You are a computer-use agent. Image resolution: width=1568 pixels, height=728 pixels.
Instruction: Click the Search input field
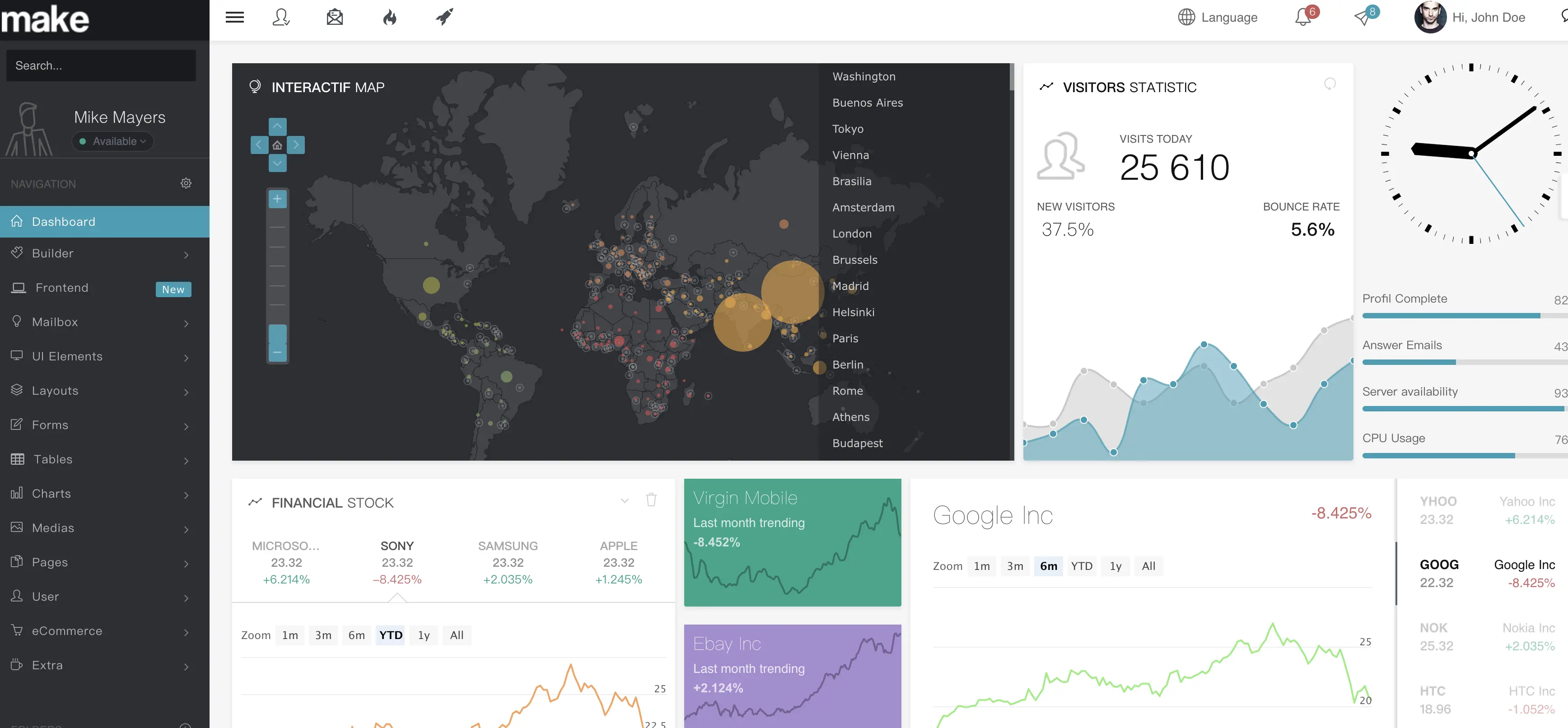pyautogui.click(x=101, y=65)
